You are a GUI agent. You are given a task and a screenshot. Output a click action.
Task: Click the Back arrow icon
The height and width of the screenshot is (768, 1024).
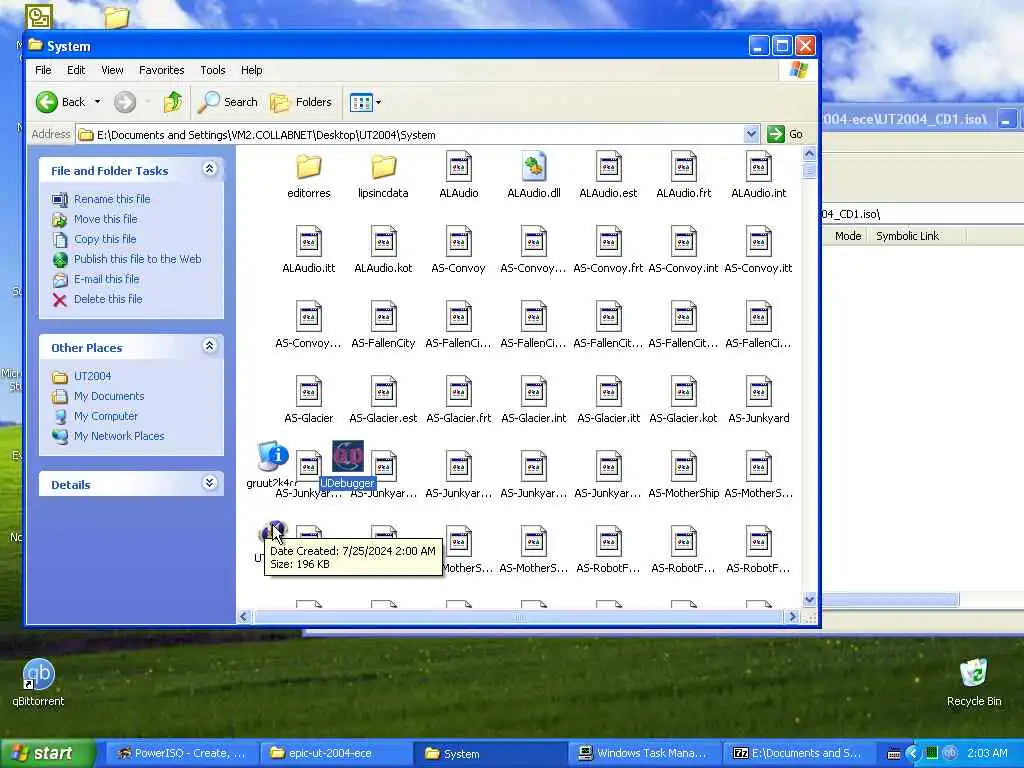(47, 102)
